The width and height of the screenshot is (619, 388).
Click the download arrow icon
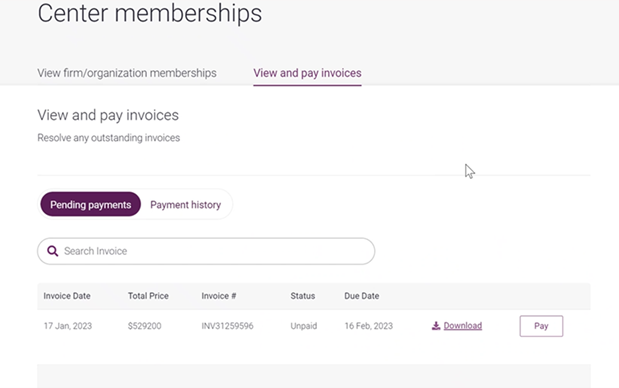coord(436,326)
